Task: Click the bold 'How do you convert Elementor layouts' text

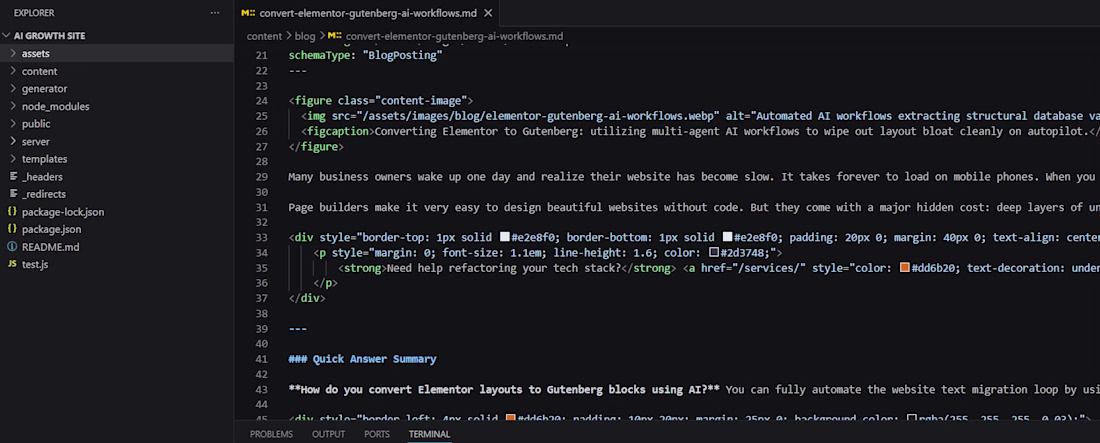Action: [505, 390]
